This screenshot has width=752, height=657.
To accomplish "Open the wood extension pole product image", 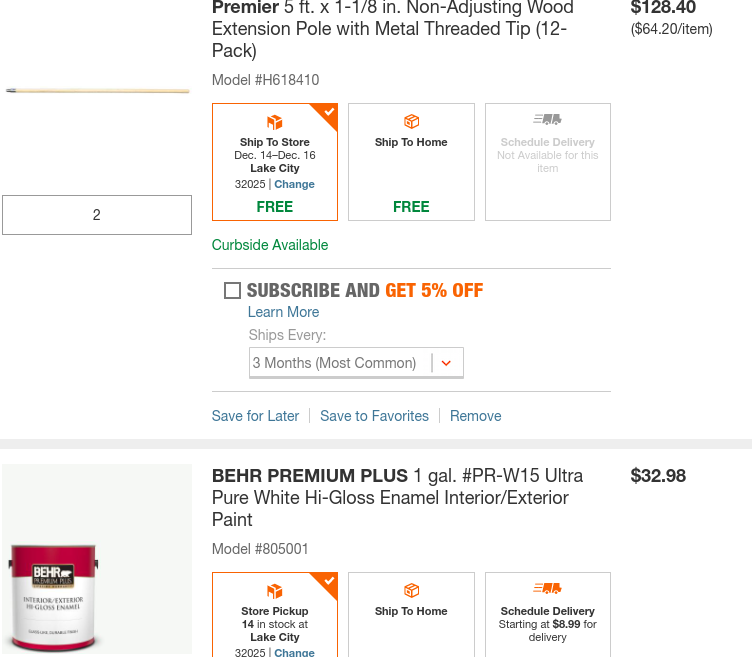I will tap(97, 91).
